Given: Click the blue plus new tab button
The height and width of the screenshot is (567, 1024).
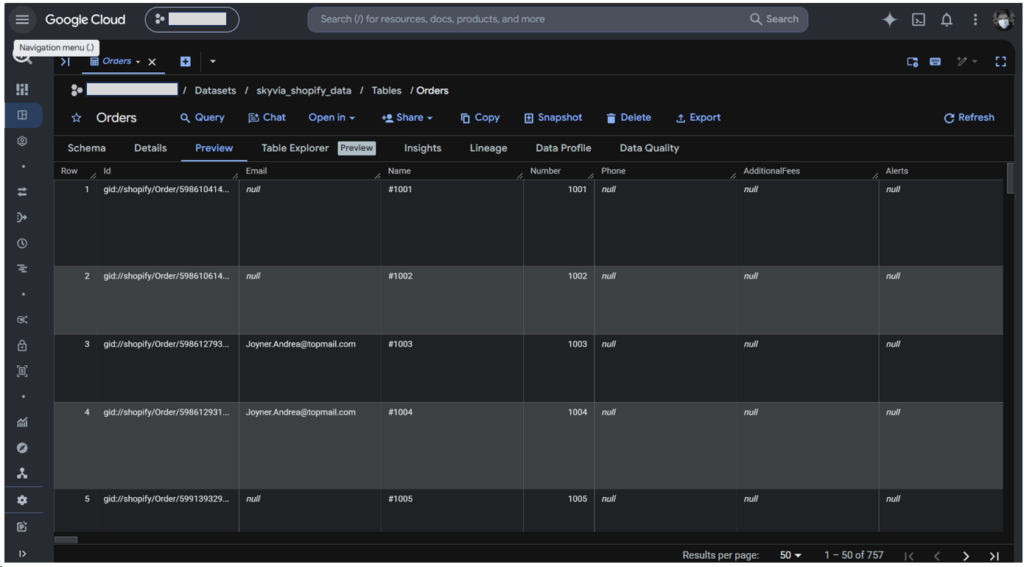Looking at the screenshot, I should coord(185,61).
